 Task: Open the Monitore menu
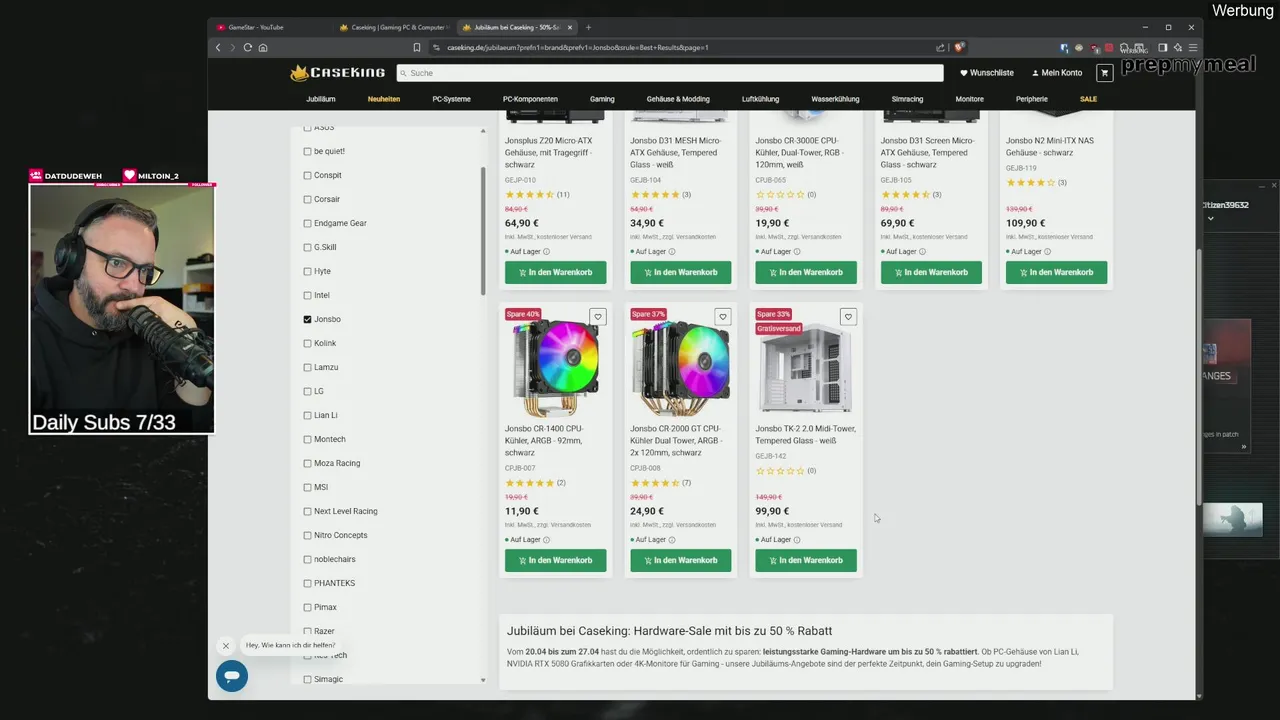[x=969, y=99]
